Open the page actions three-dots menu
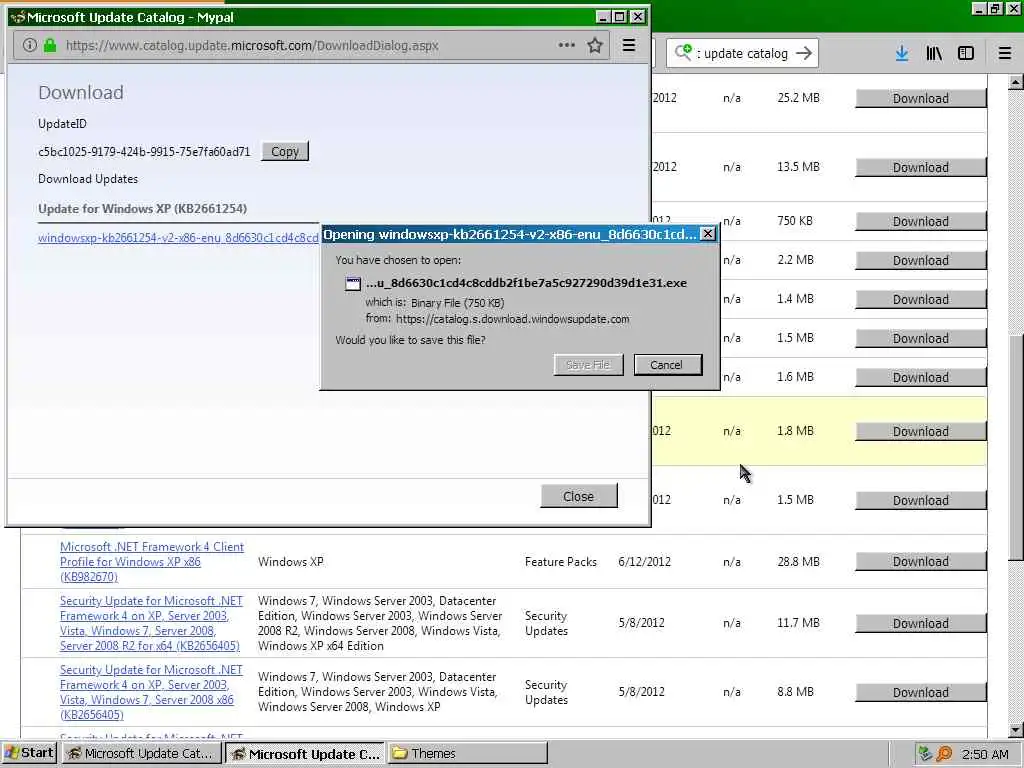Viewport: 1024px width, 768px height. [566, 46]
